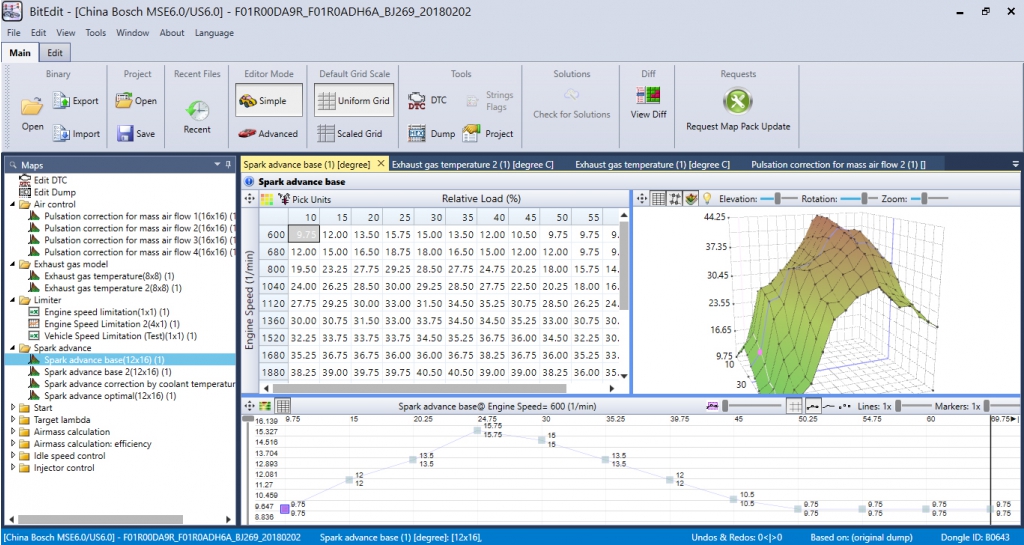Viewport: 1024px width, 545px height.
Task: Click the Import binary icon
Action: tap(61, 133)
